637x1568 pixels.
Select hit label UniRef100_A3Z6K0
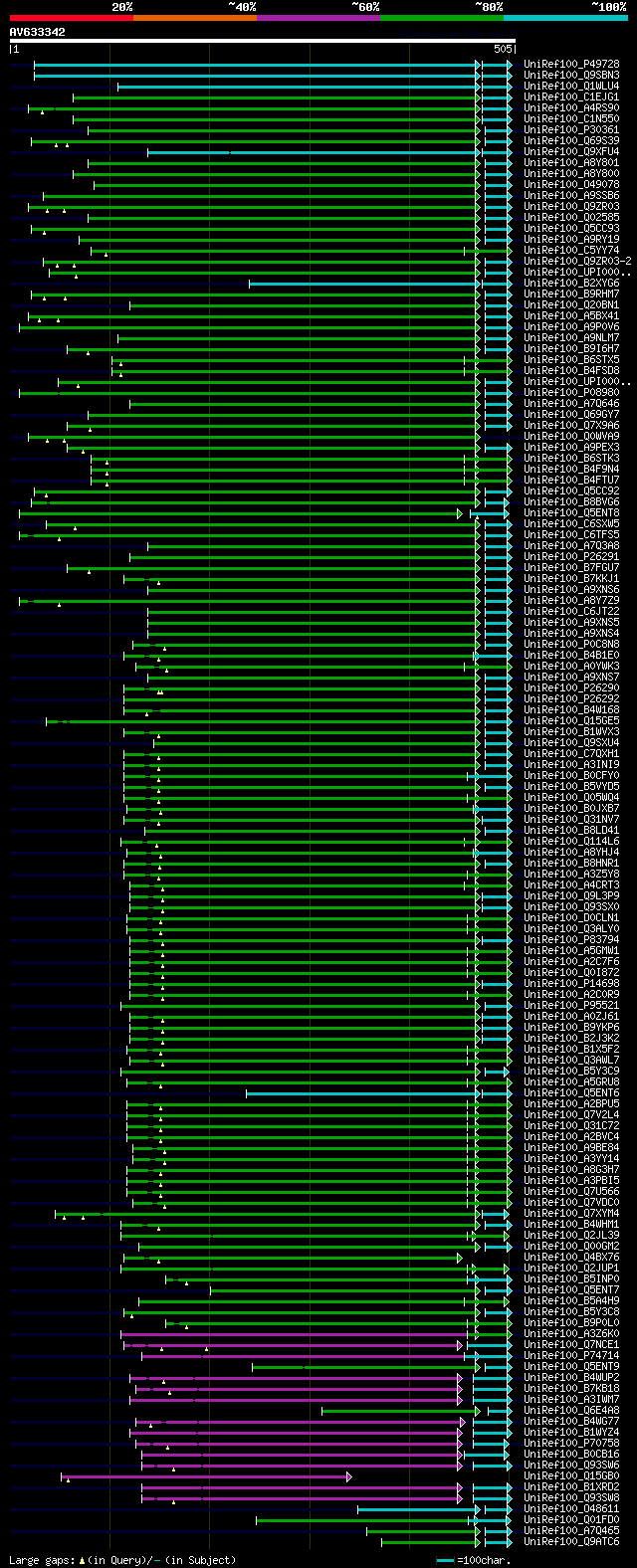[x=571, y=1334]
